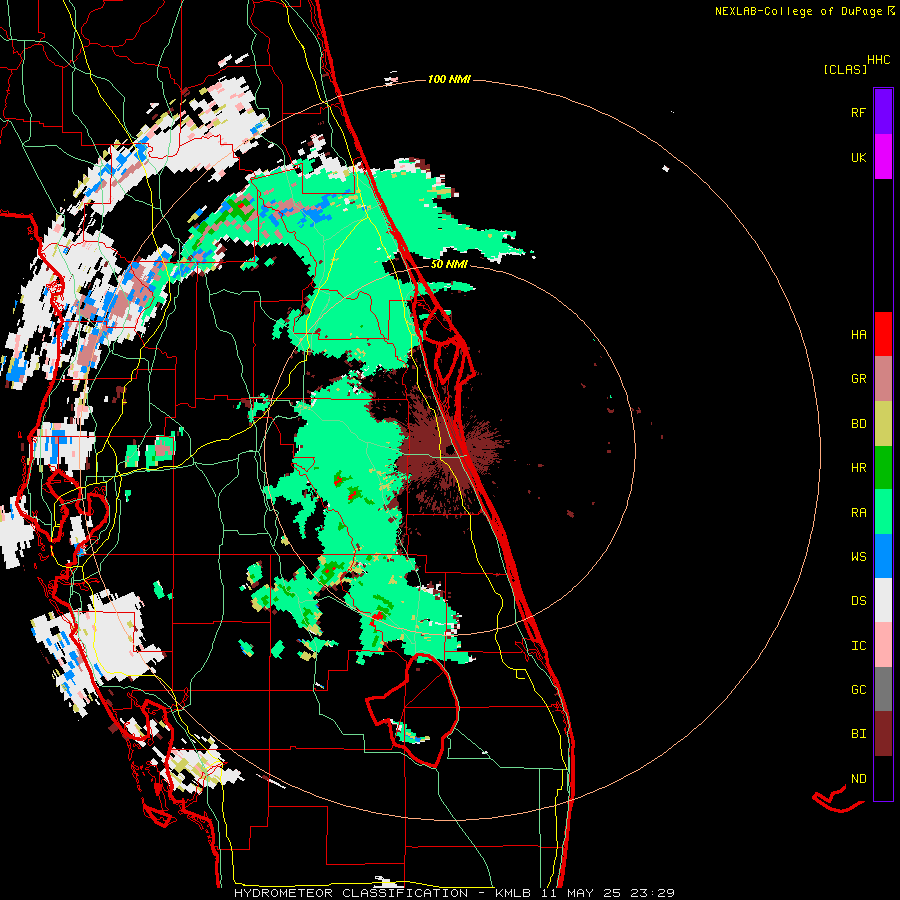
Task: Click the RA legend label
Action: coord(858,512)
